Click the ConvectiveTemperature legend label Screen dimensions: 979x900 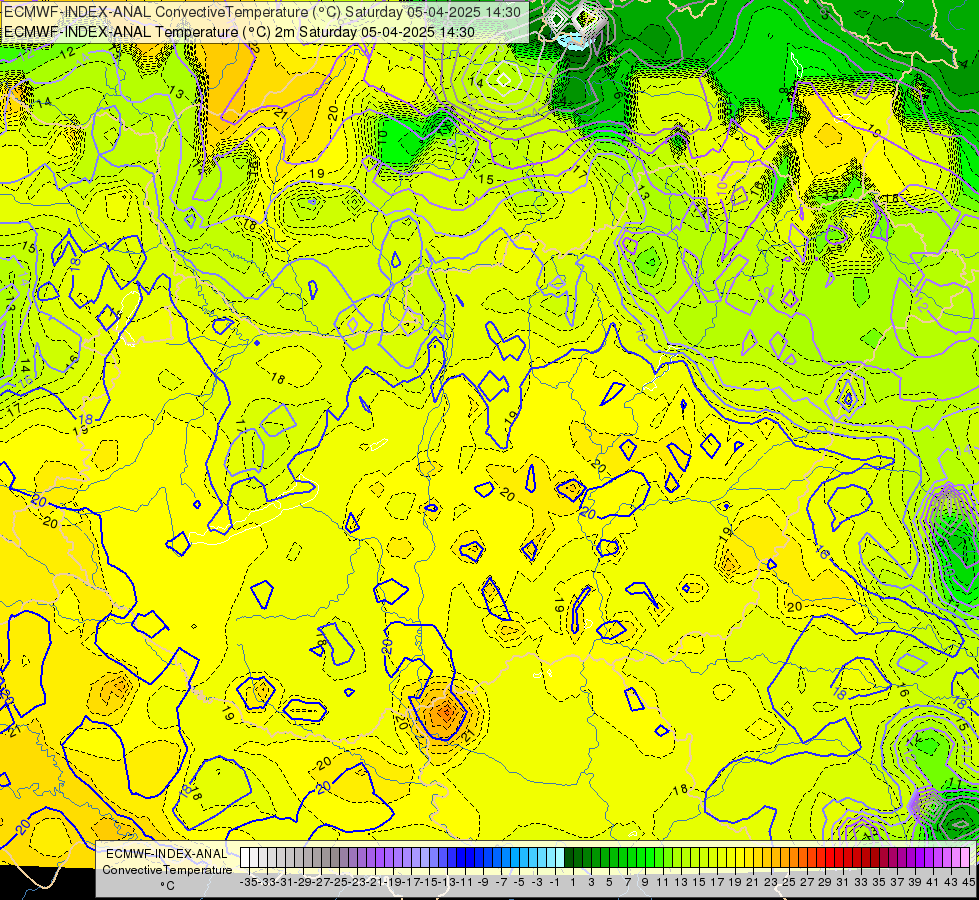[167, 870]
